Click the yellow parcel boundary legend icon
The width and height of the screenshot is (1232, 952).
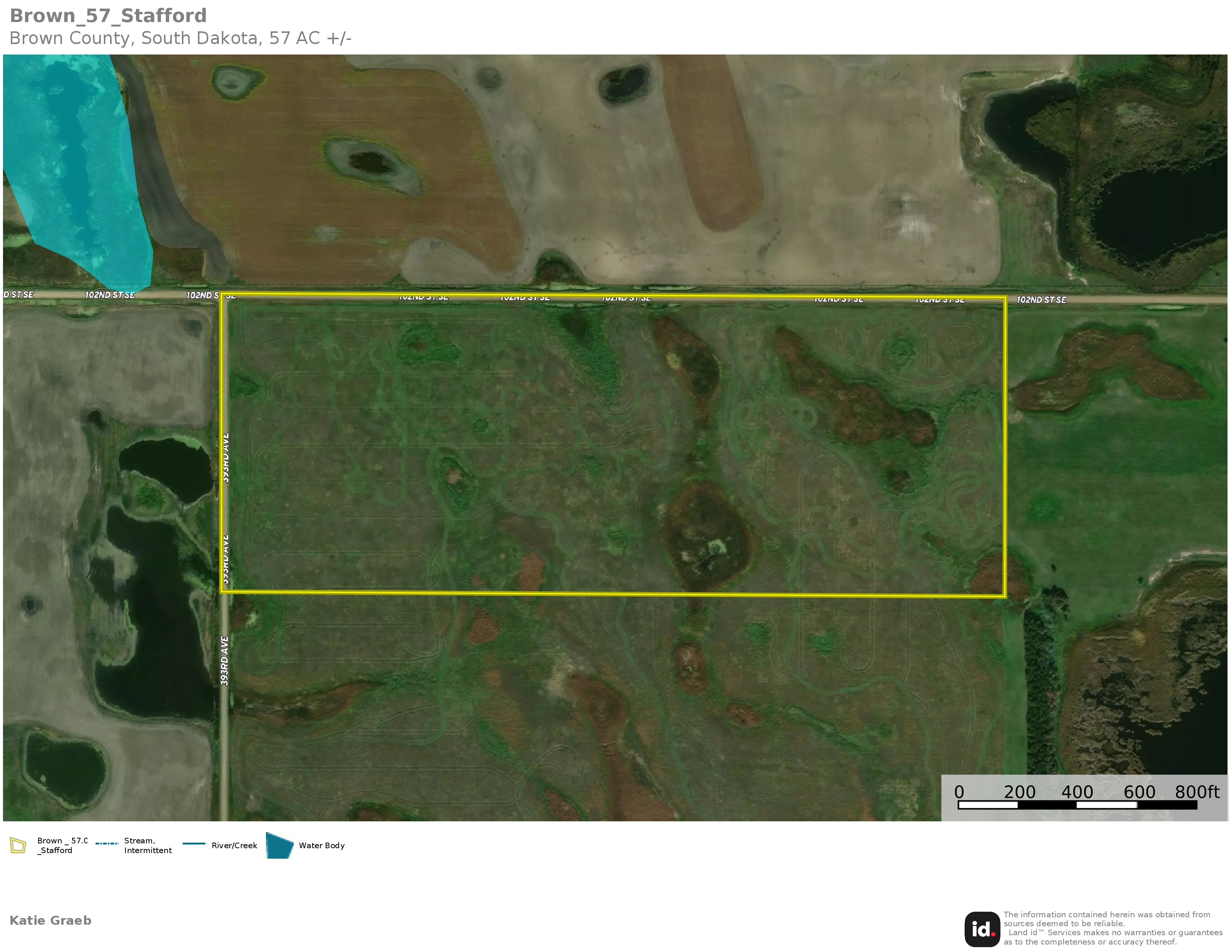[x=18, y=845]
